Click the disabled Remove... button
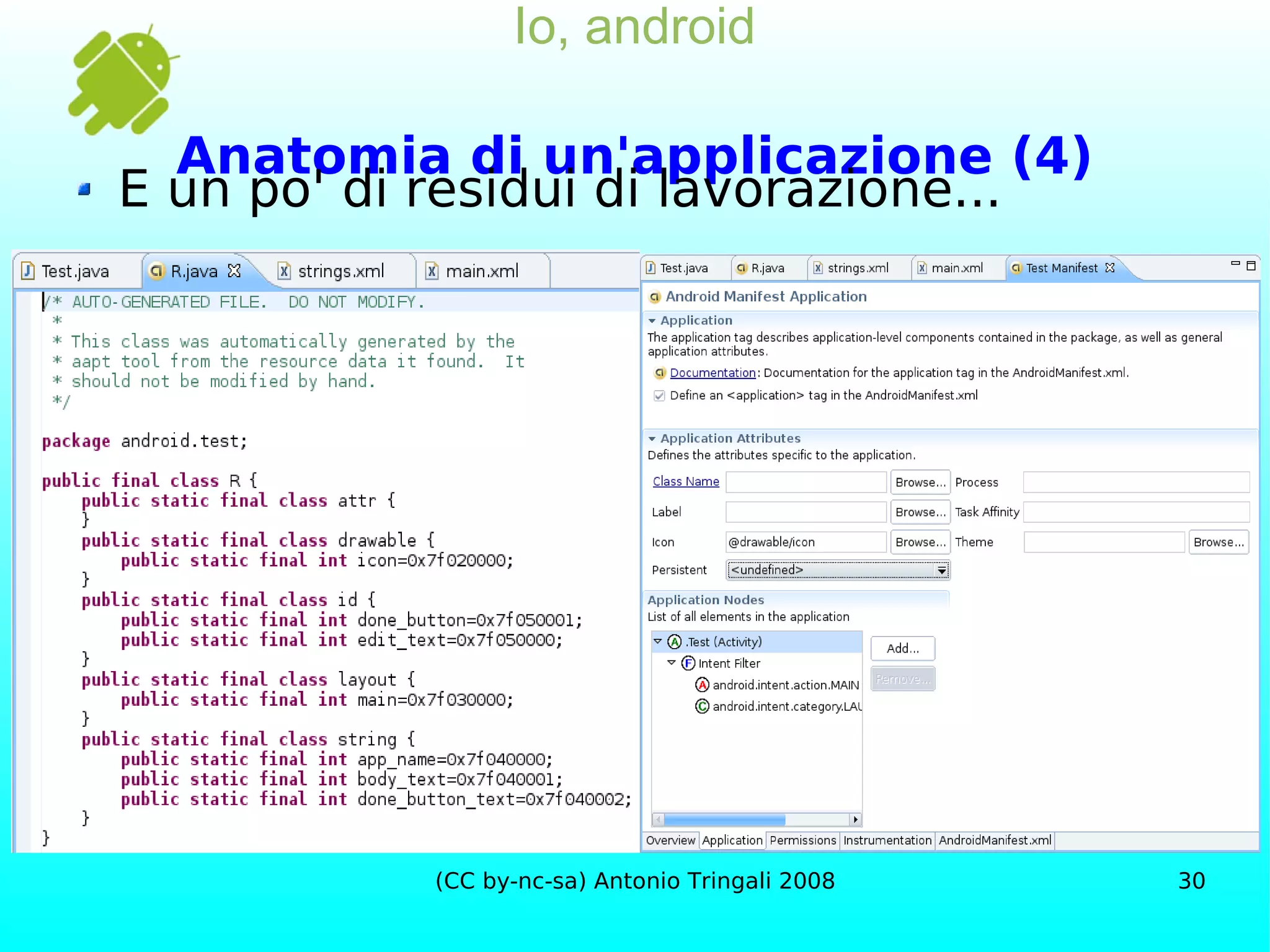The width and height of the screenshot is (1270, 952). coord(902,679)
